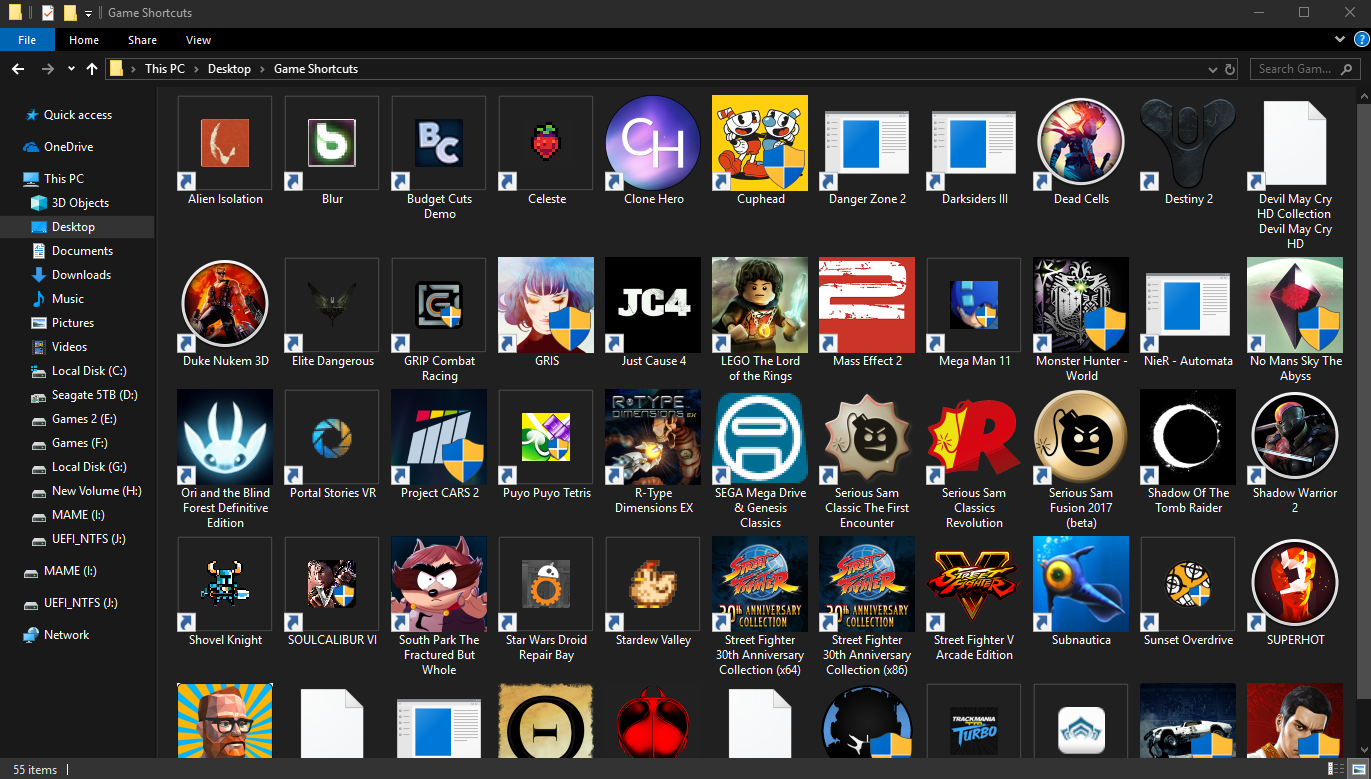Select the GRIS game icon
This screenshot has height=779, width=1371.
(546, 305)
